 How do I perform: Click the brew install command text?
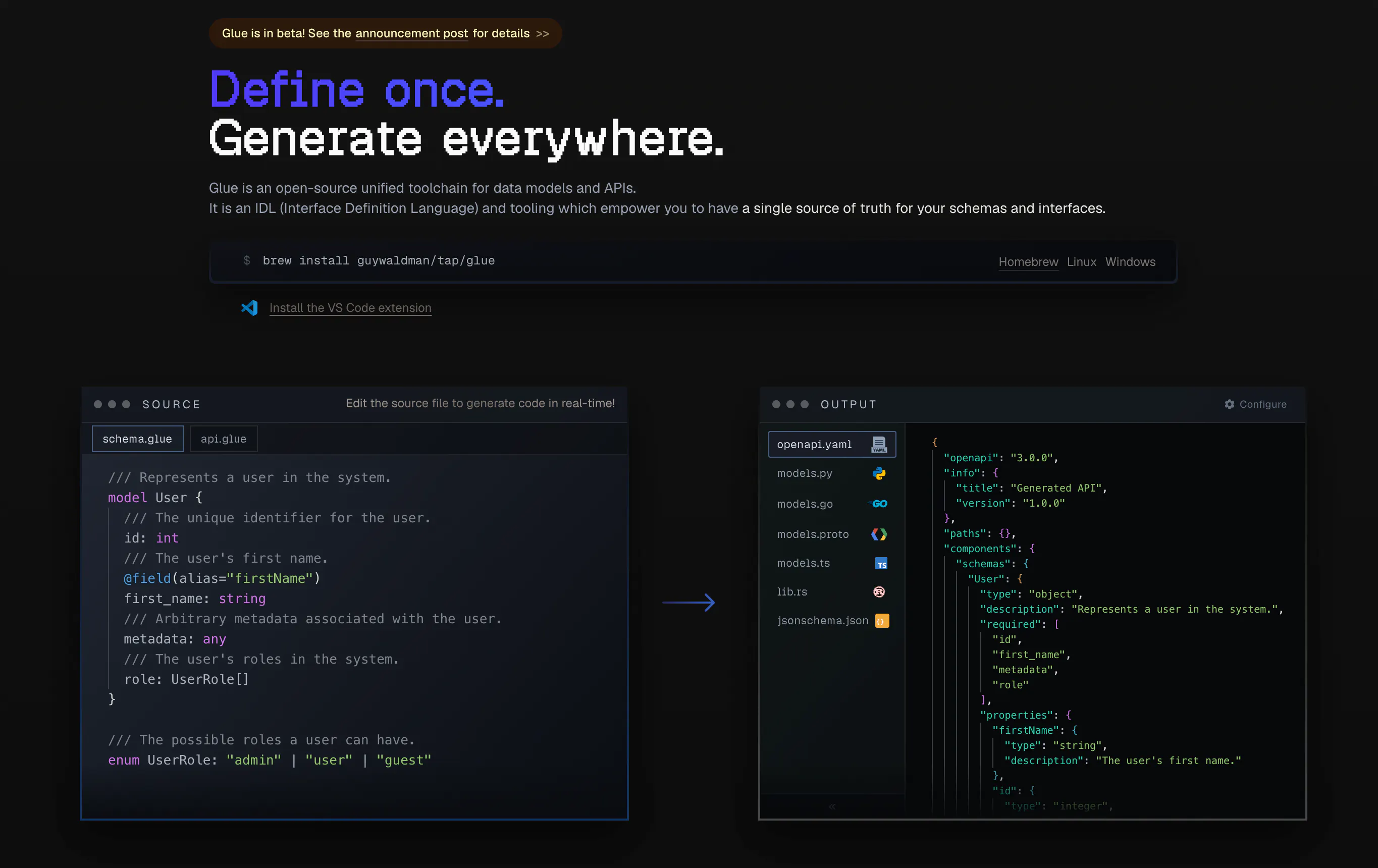(378, 260)
